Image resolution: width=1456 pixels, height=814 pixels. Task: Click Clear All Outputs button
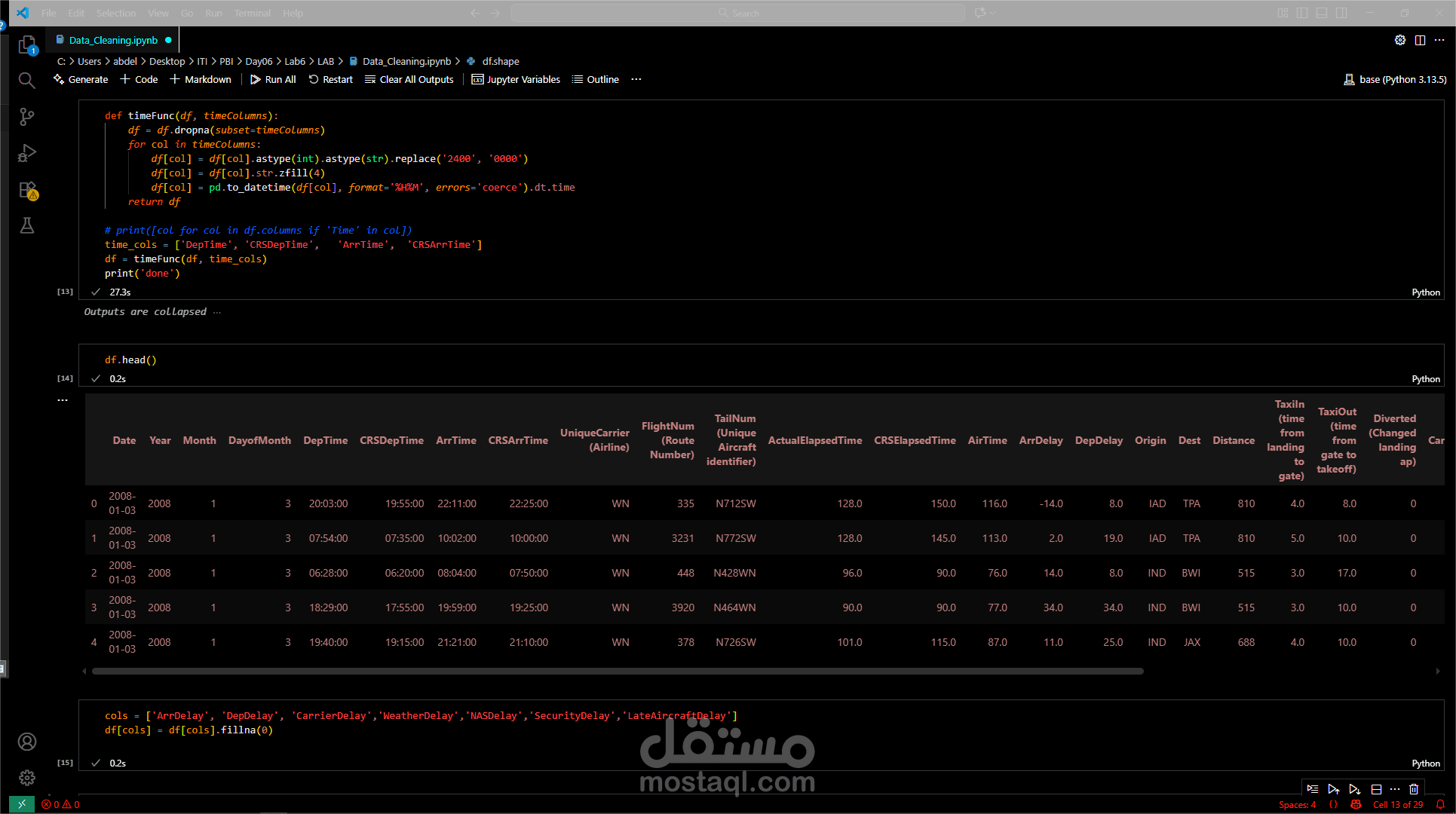[409, 79]
